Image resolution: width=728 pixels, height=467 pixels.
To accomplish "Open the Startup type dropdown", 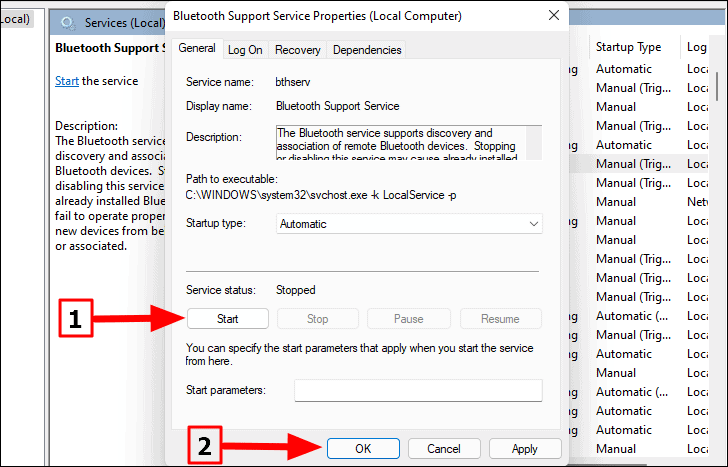I will 409,224.
